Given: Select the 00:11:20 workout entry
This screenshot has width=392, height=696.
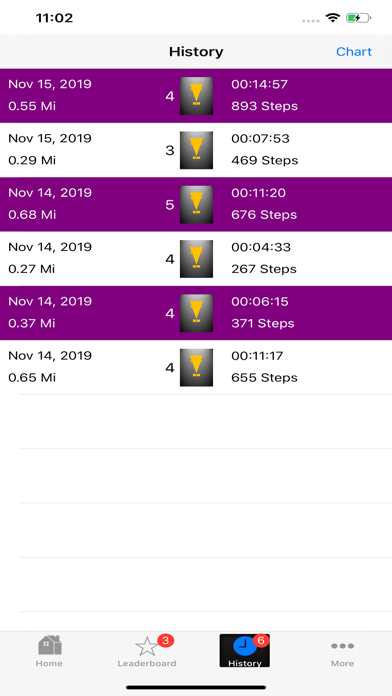Looking at the screenshot, I should pos(196,204).
